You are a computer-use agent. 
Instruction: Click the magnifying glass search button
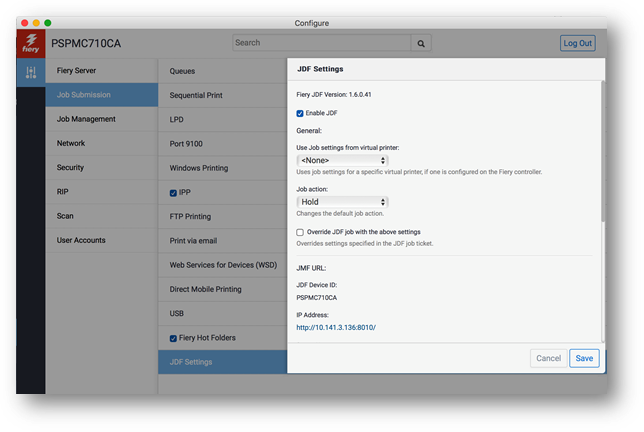pos(421,43)
